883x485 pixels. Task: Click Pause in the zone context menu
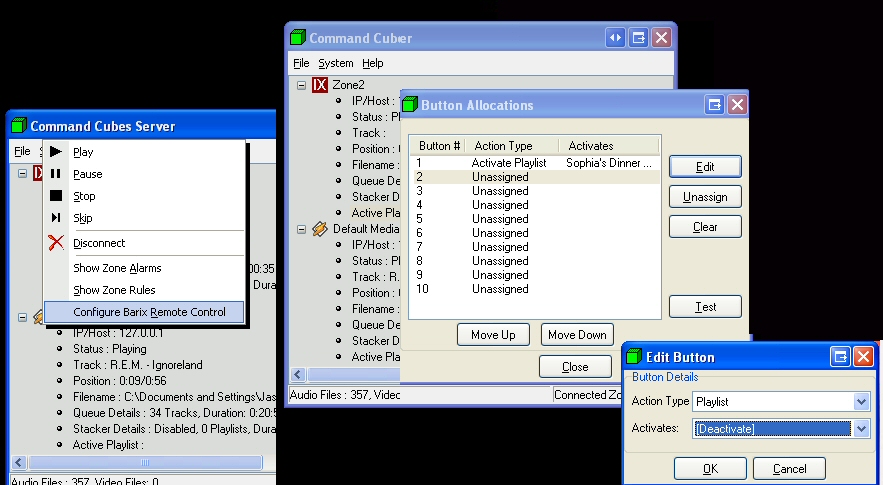click(x=87, y=174)
